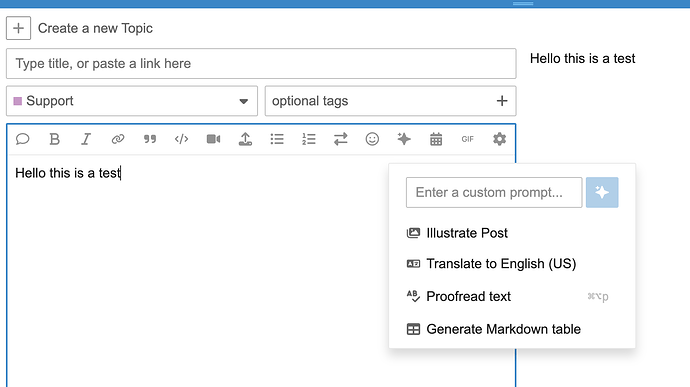Open the optional tags selector

click(390, 101)
